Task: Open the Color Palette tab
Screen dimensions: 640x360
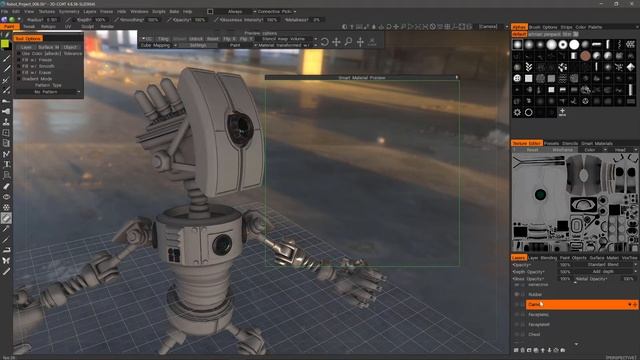Action: [589, 27]
